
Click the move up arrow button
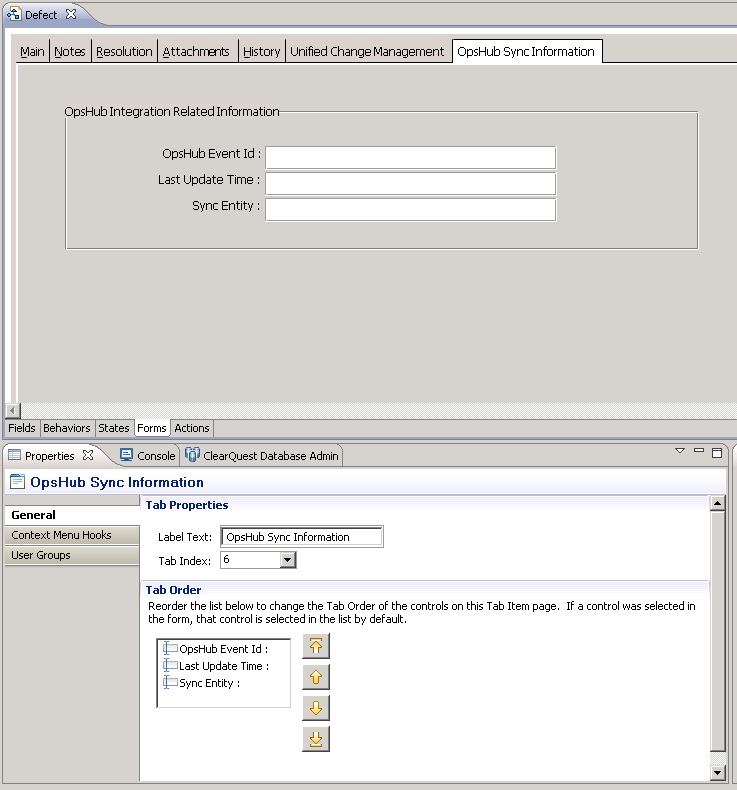pos(316,677)
